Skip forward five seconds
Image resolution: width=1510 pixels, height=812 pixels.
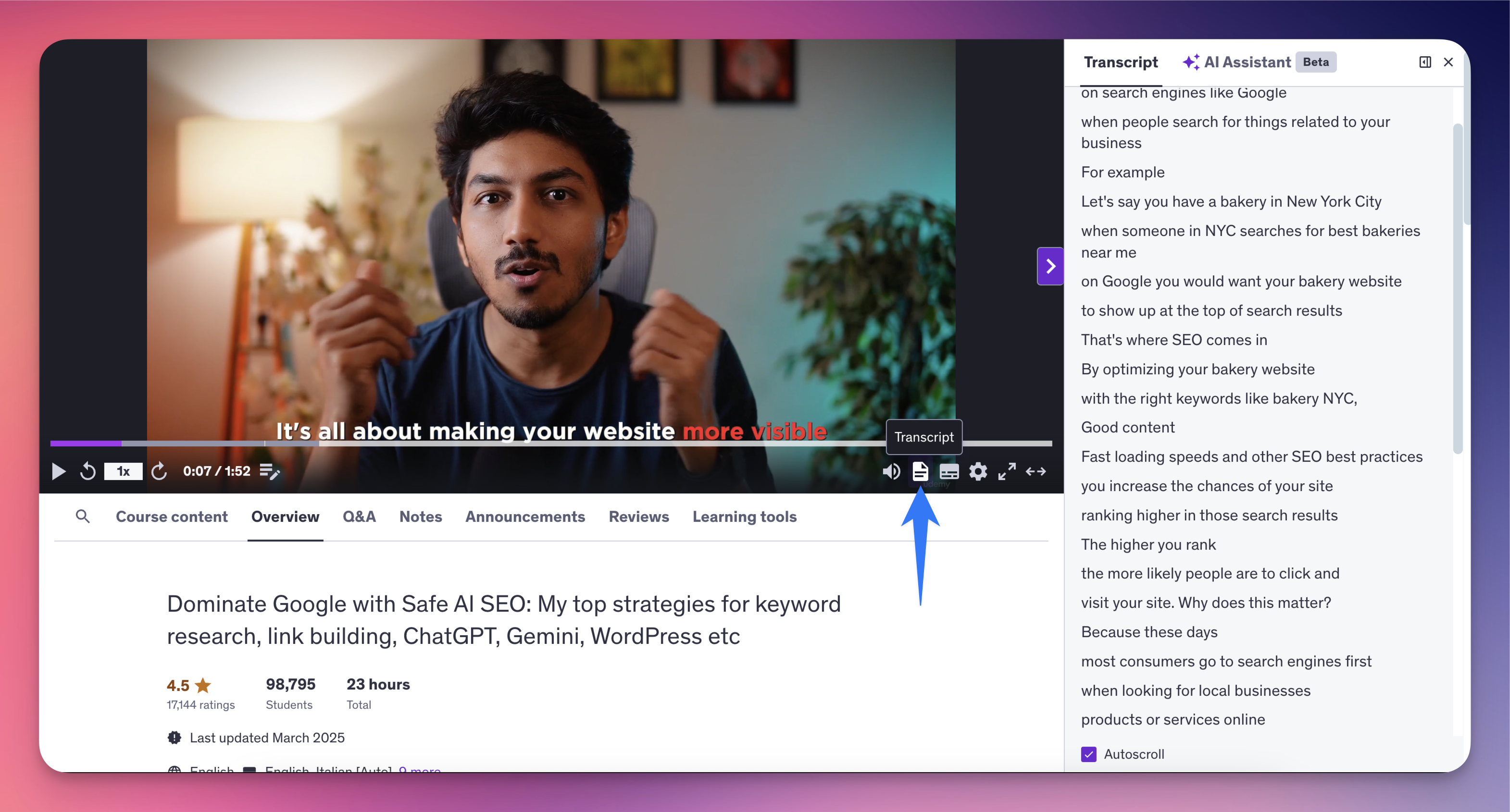(x=159, y=471)
